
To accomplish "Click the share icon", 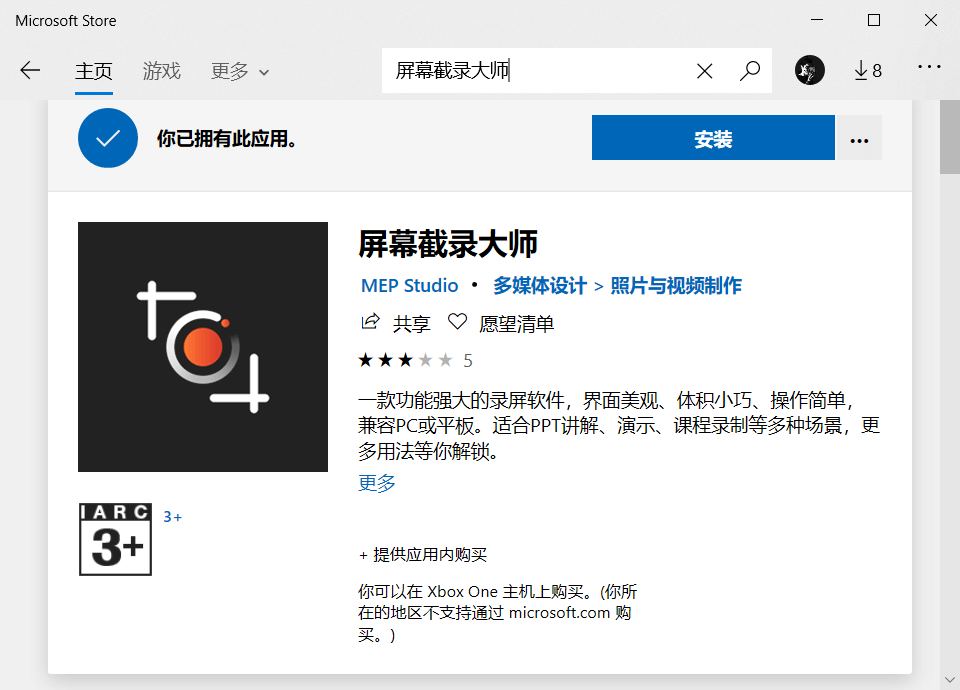I will click(x=370, y=321).
